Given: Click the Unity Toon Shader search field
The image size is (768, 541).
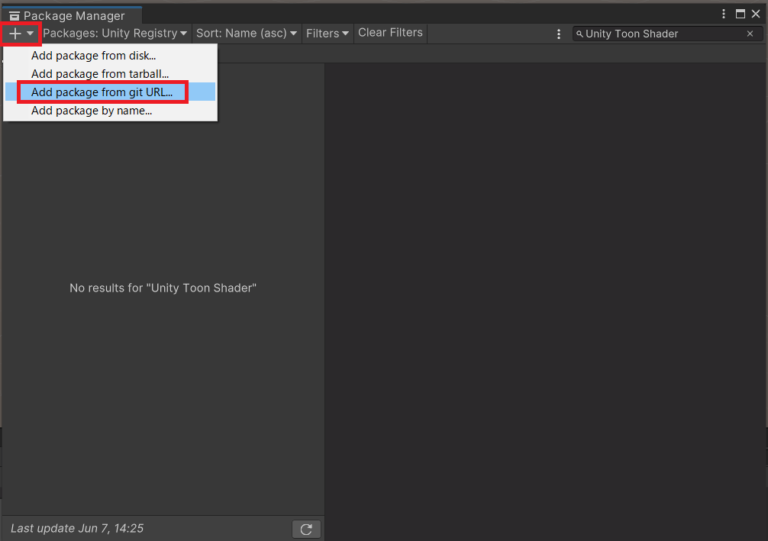Looking at the screenshot, I should pyautogui.click(x=660, y=34).
